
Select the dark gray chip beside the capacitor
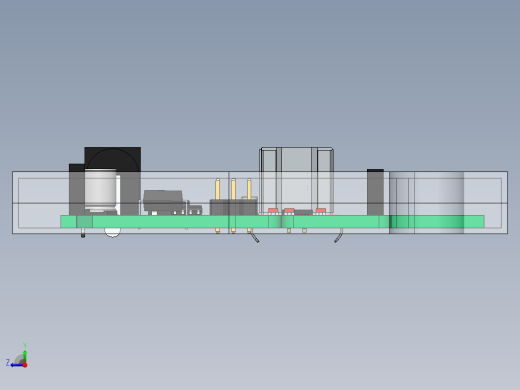point(163,201)
